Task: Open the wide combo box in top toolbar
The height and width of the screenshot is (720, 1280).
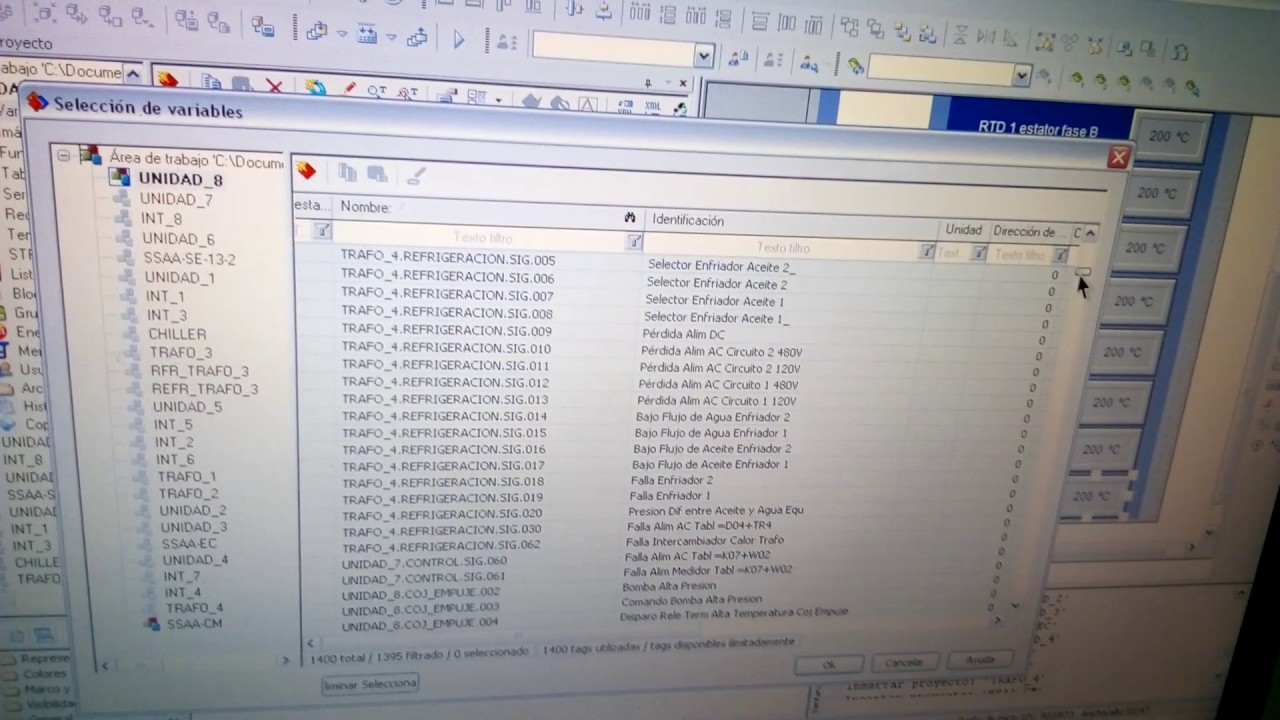Action: (703, 55)
